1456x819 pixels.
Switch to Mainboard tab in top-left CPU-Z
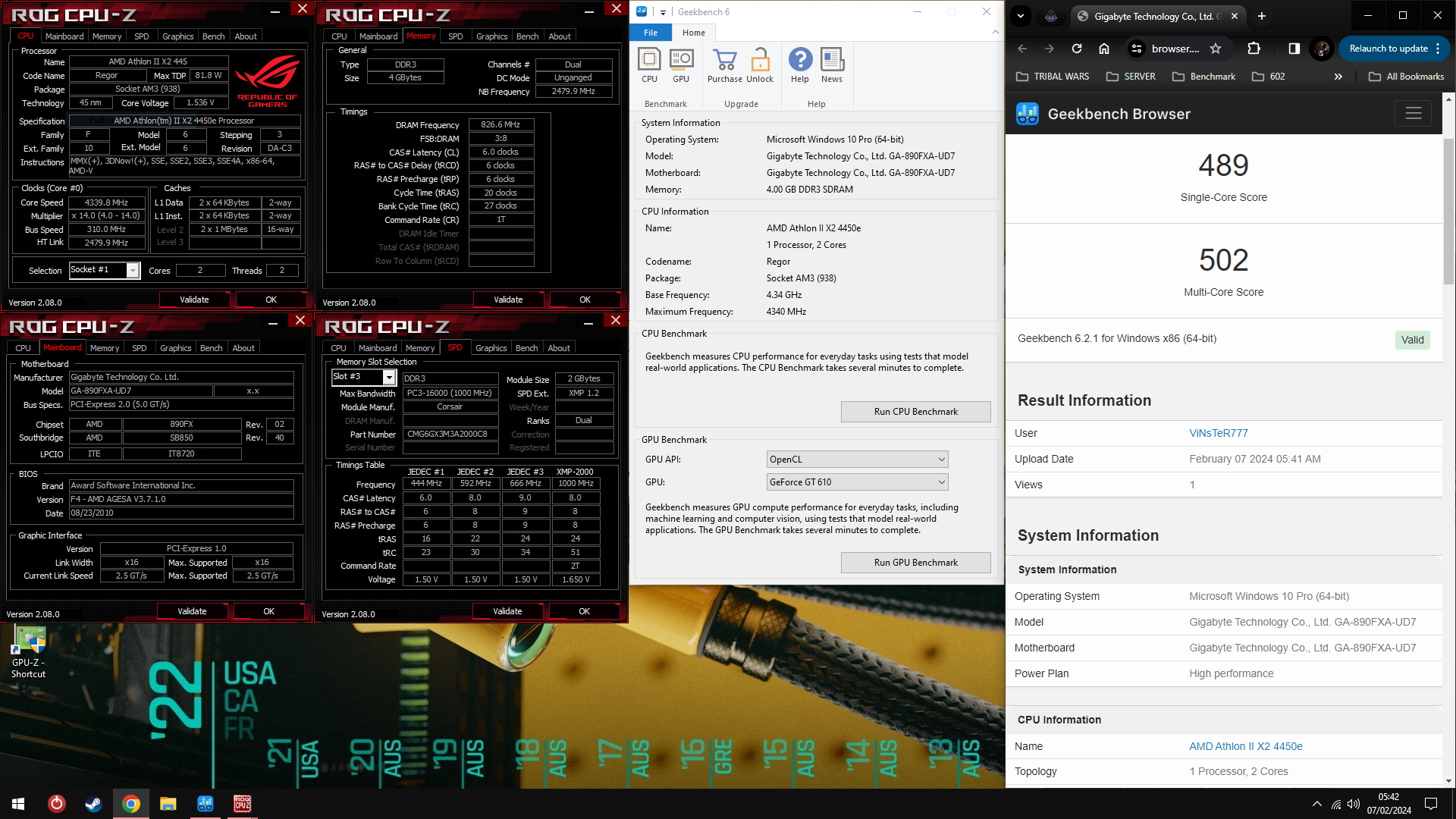click(64, 36)
